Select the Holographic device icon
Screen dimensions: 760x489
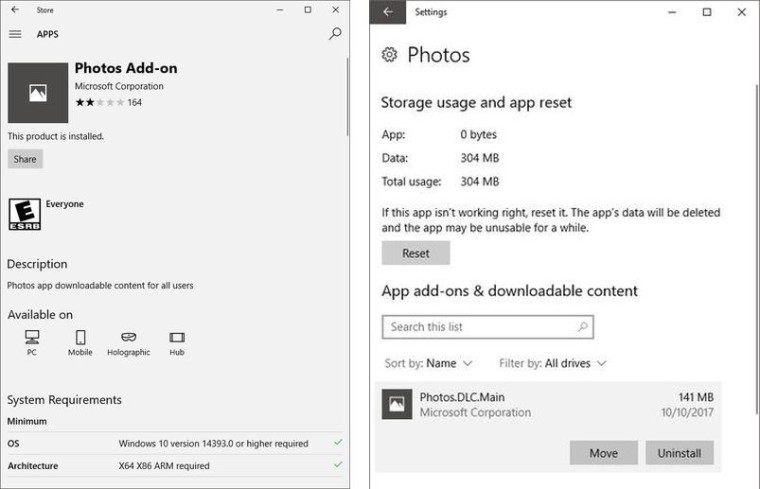point(128,338)
